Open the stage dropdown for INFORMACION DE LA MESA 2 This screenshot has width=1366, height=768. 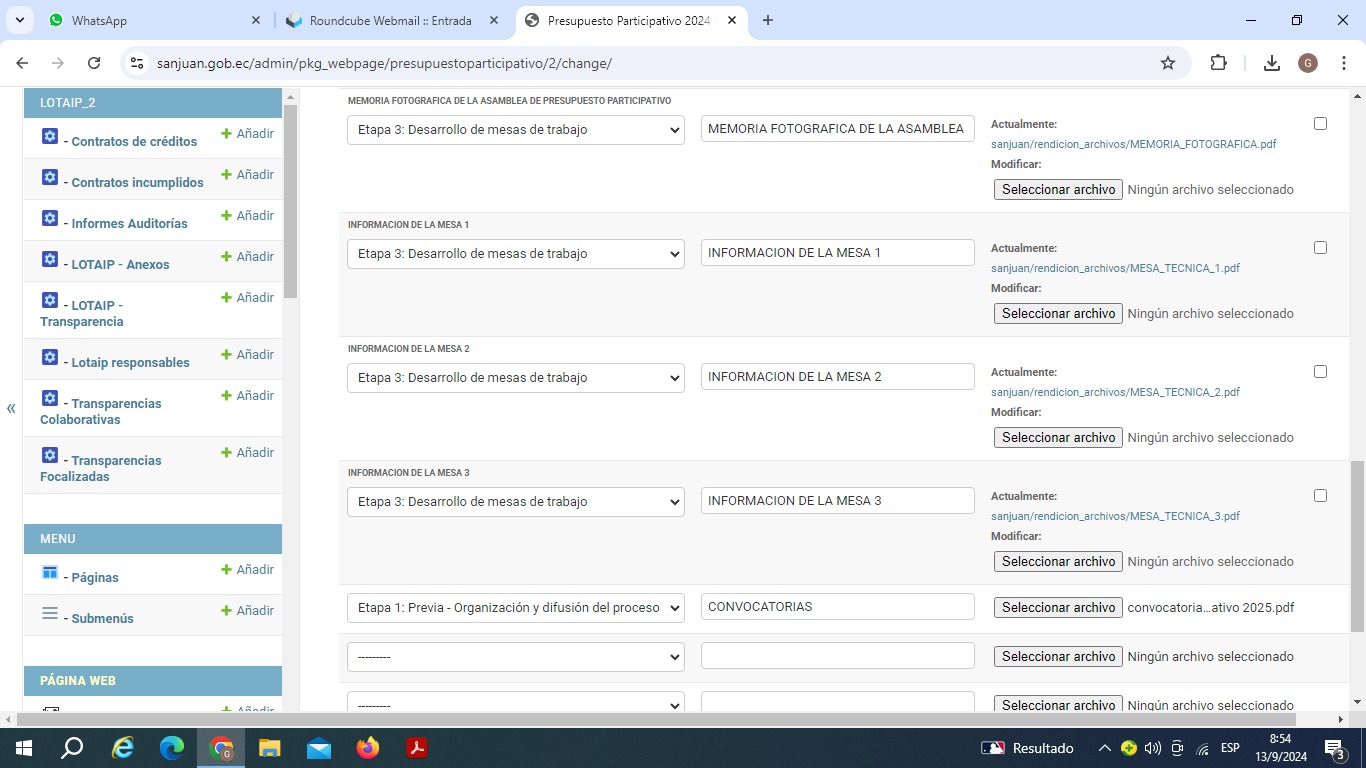coord(515,378)
